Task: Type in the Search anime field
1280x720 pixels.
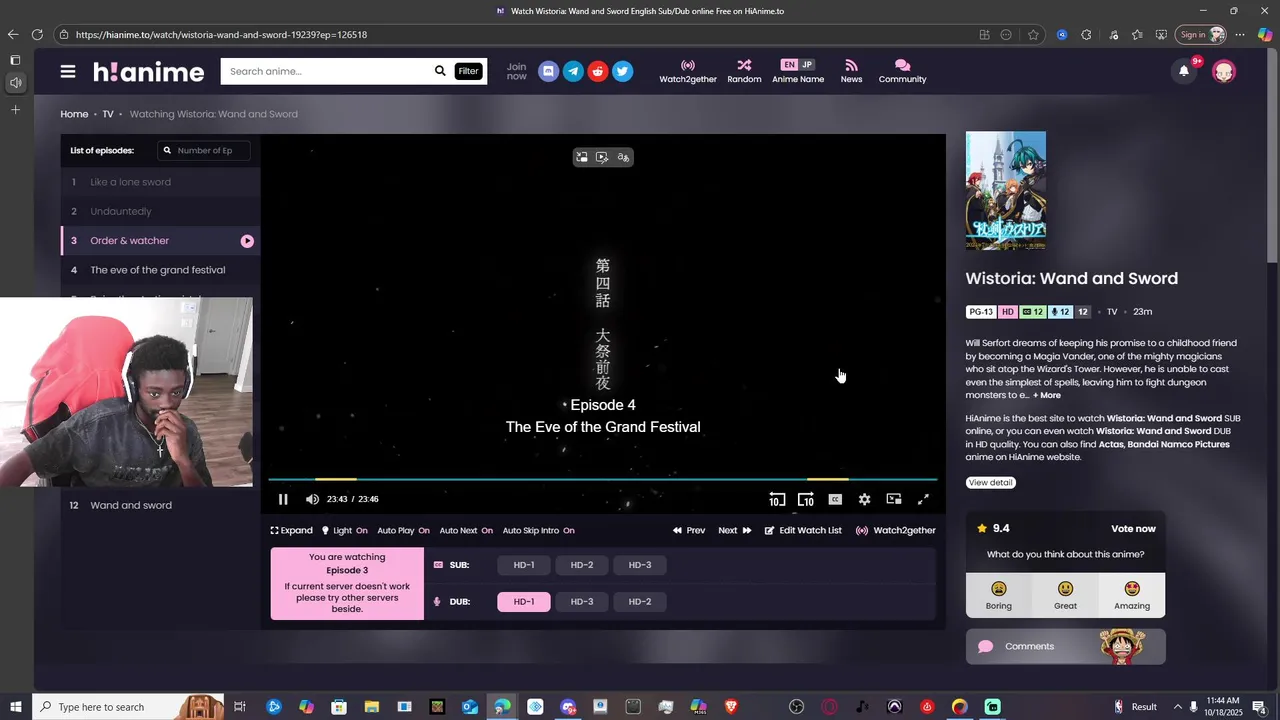Action: pyautogui.click(x=325, y=71)
